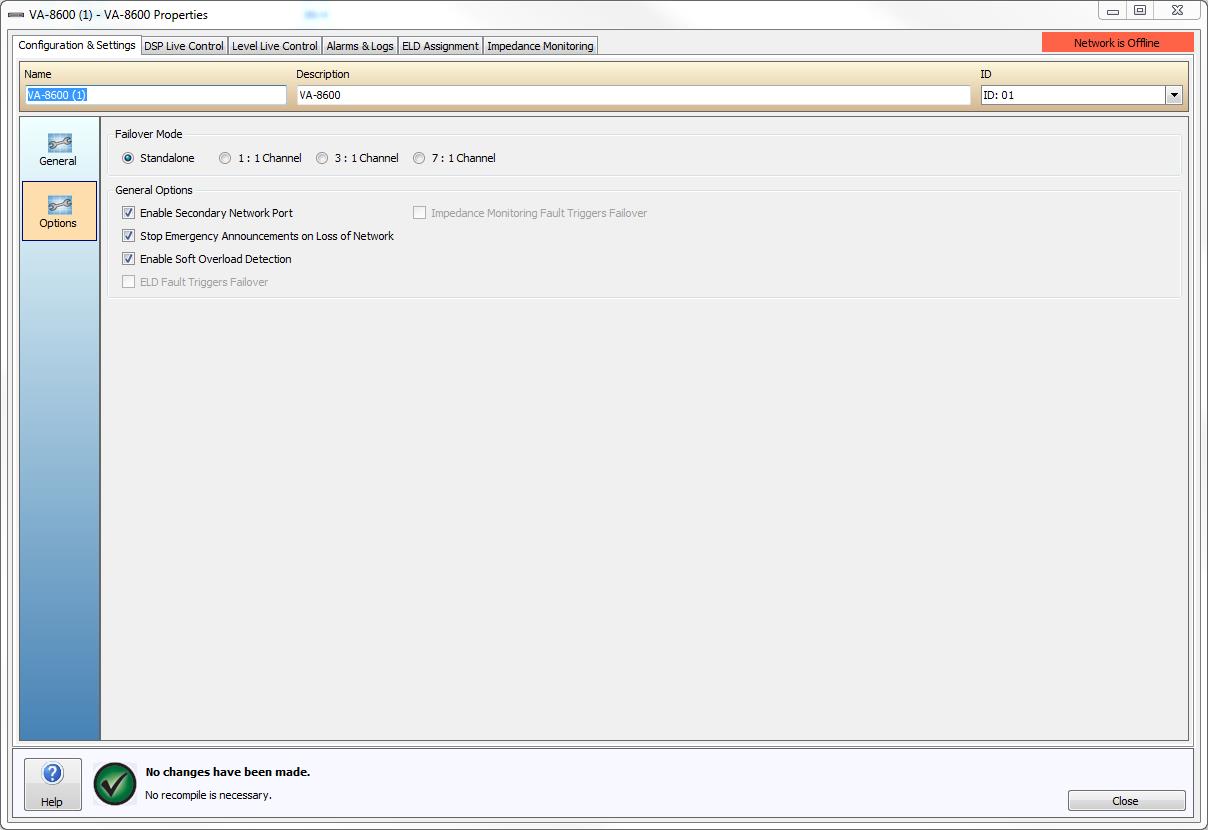Viewport: 1208px width, 830px height.
Task: Toggle ELD Fault Triggers Failover checkbox
Action: (128, 282)
